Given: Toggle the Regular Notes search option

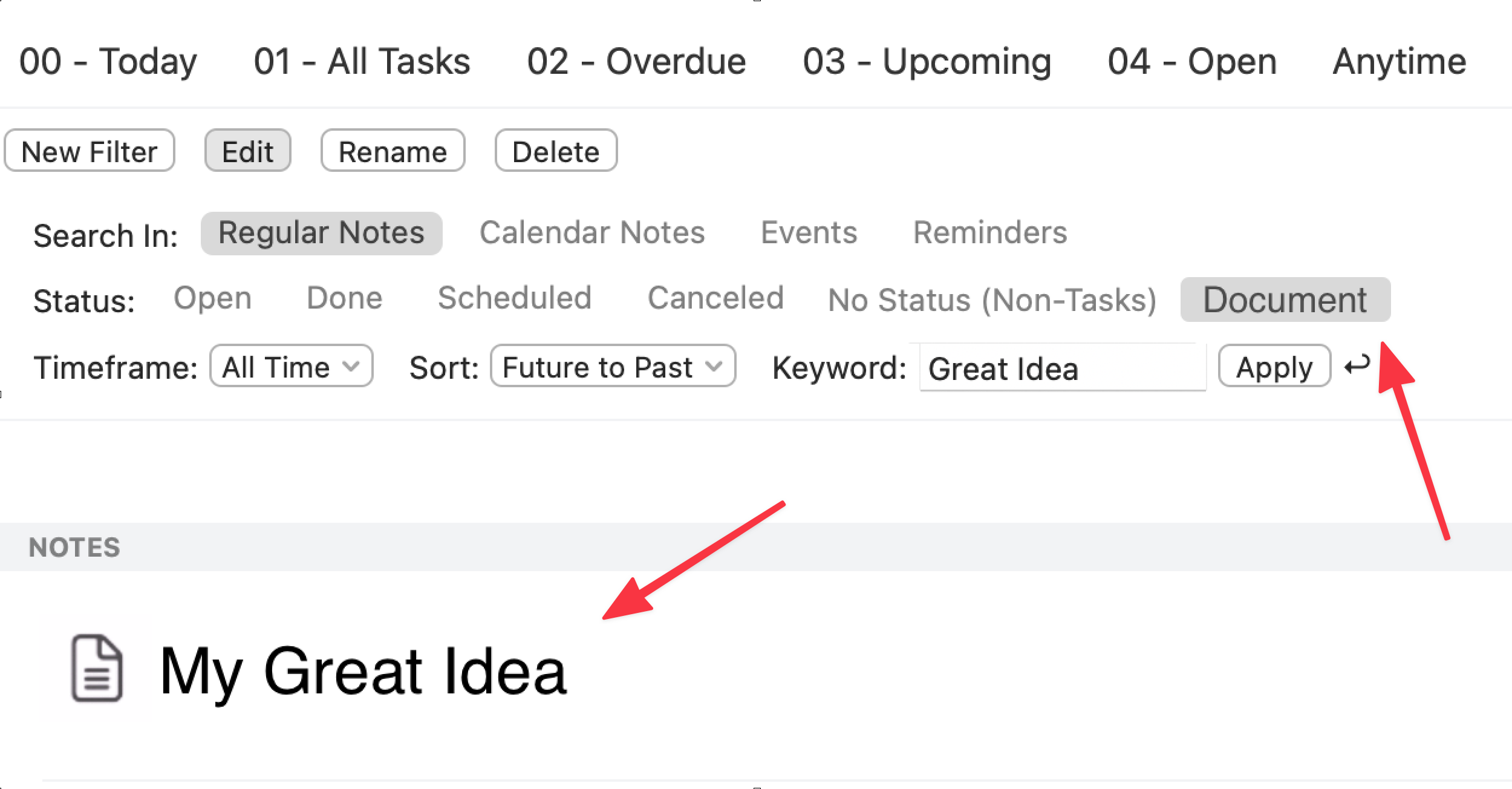Looking at the screenshot, I should (x=321, y=233).
